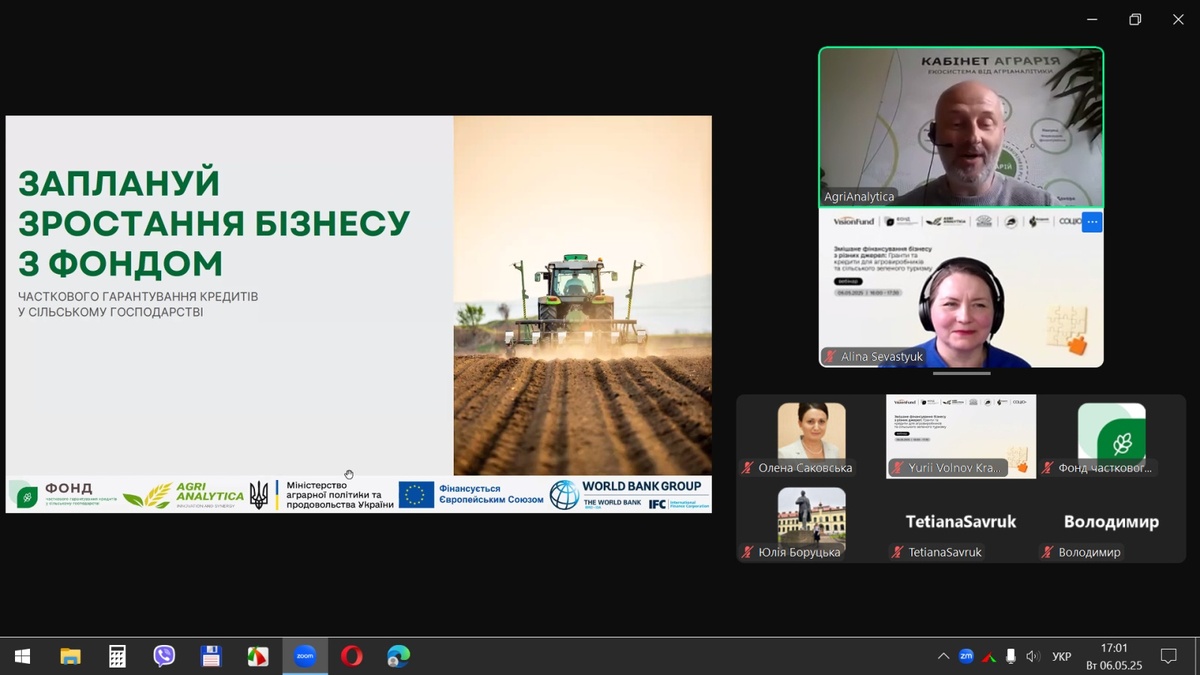The image size is (1200, 675).
Task: Select Олена Саковська participant tile
Action: tap(812, 437)
